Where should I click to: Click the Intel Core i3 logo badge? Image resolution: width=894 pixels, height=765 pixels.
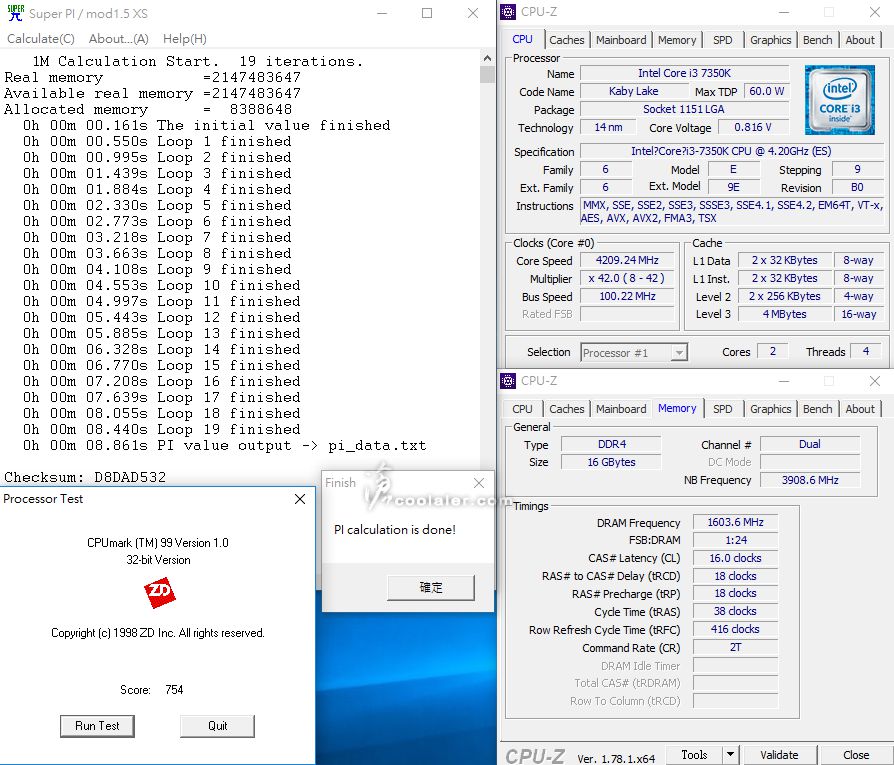click(838, 100)
